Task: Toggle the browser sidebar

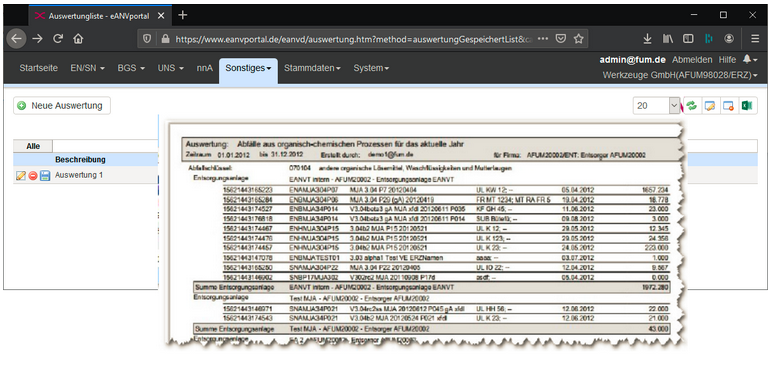Action: pyautogui.click(x=688, y=39)
